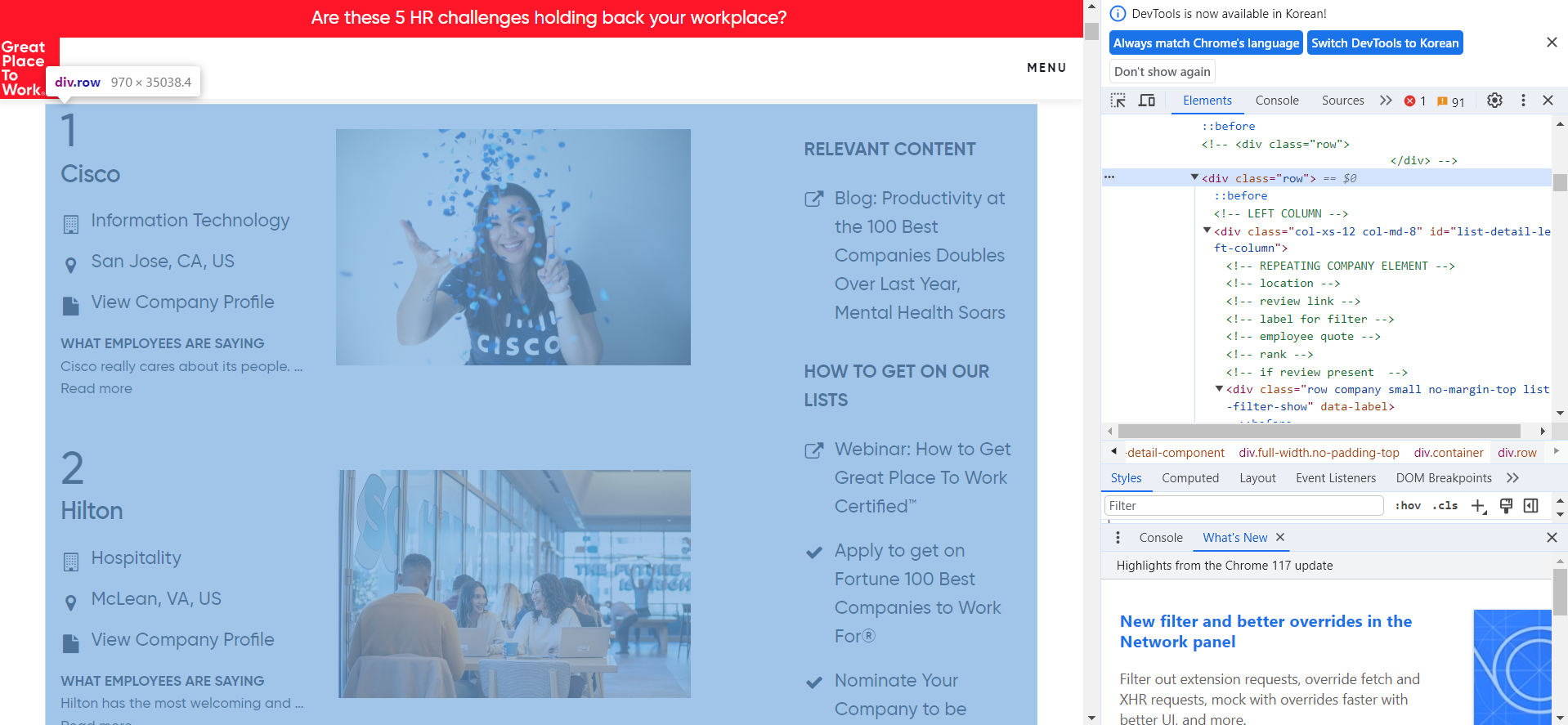Select div.row in the breadcrumb
Image resolution: width=1568 pixels, height=725 pixels.
coord(1516,453)
